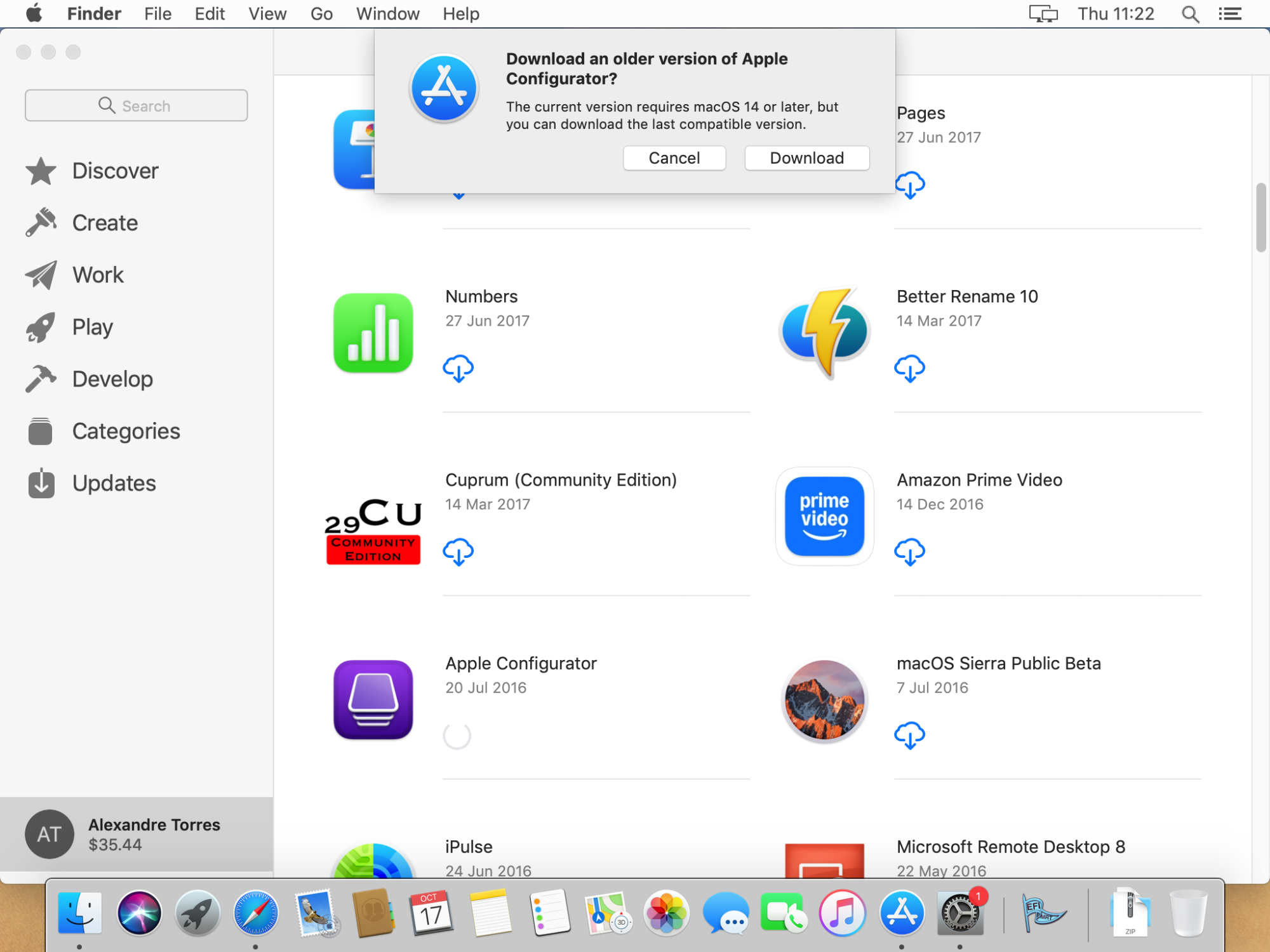
Task: Click the AT account avatar
Action: point(49,834)
